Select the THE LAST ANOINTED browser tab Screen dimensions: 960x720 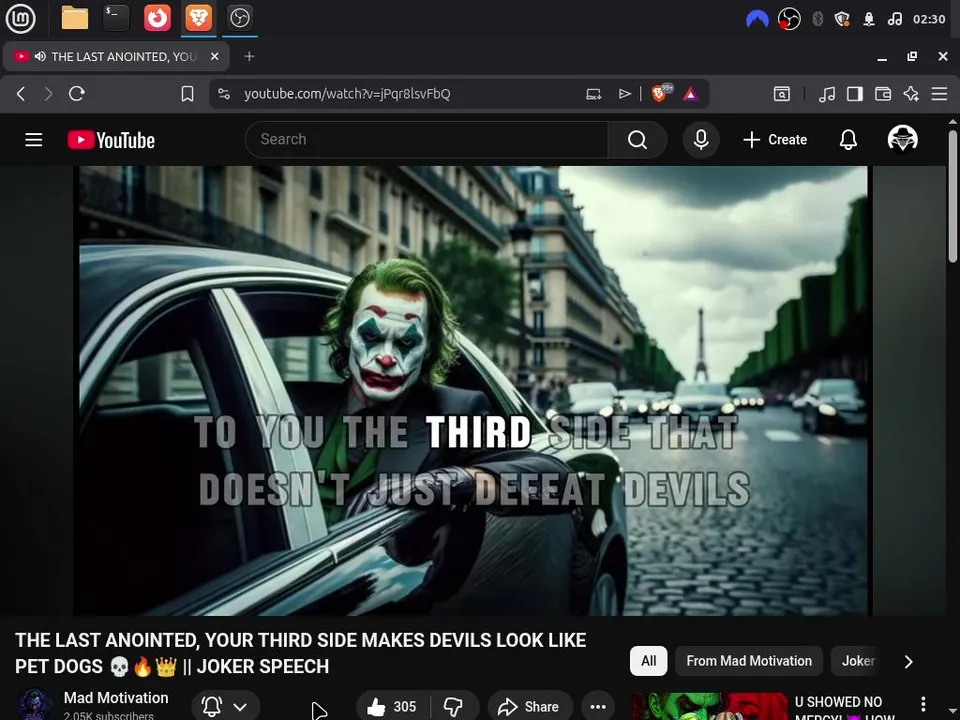pos(116,56)
